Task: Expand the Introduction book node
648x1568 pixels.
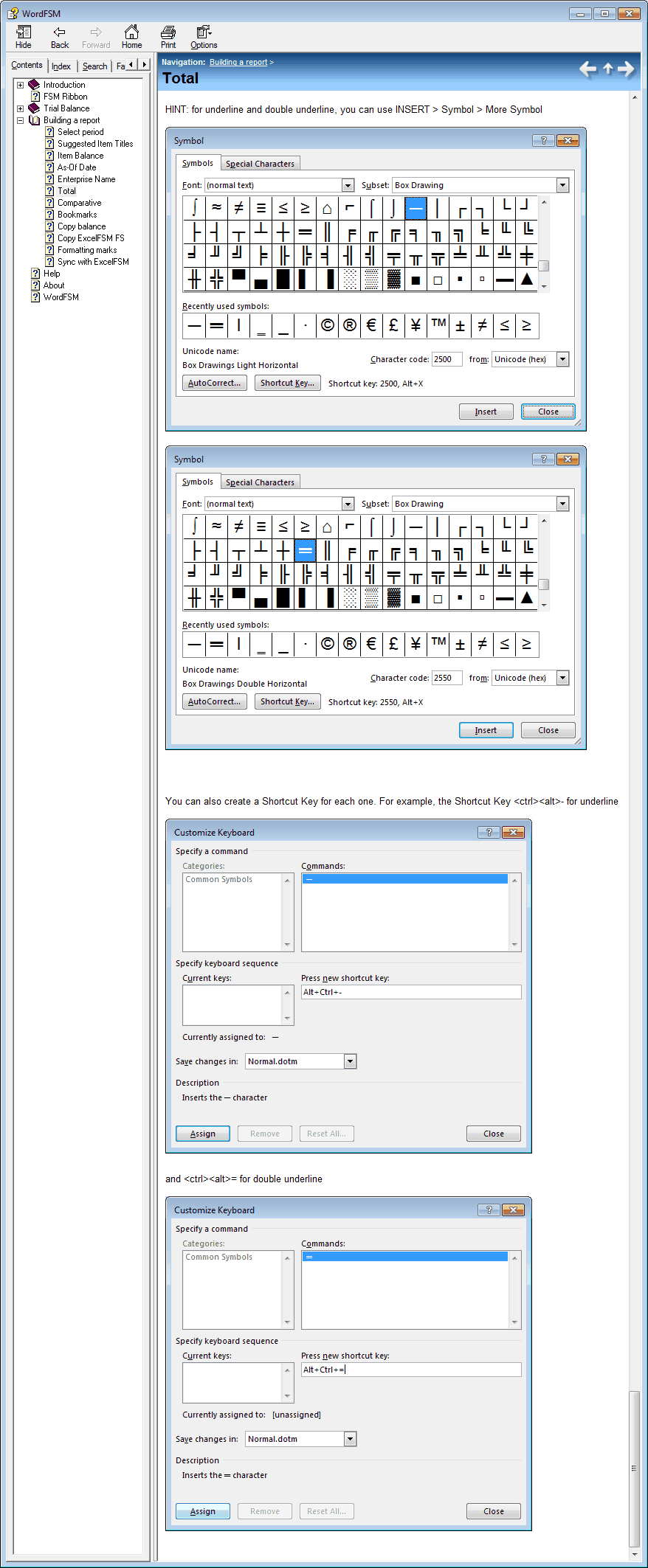Action: tap(21, 85)
